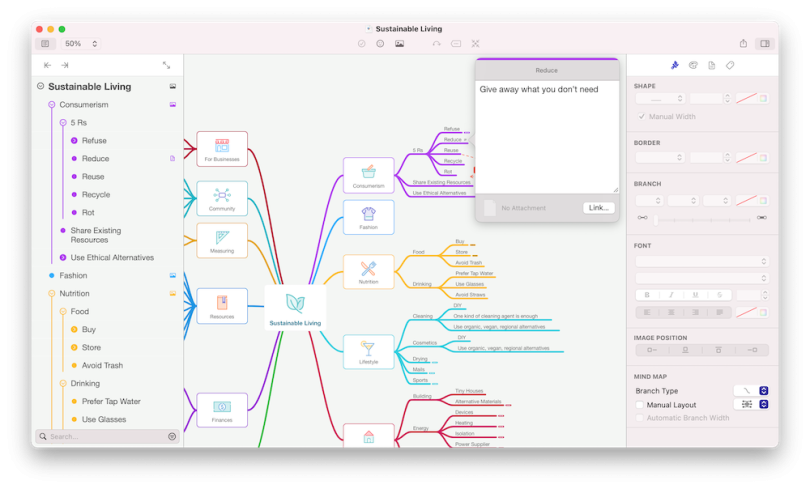
Task: Select the Finances node on canvas
Action: pyautogui.click(x=222, y=410)
